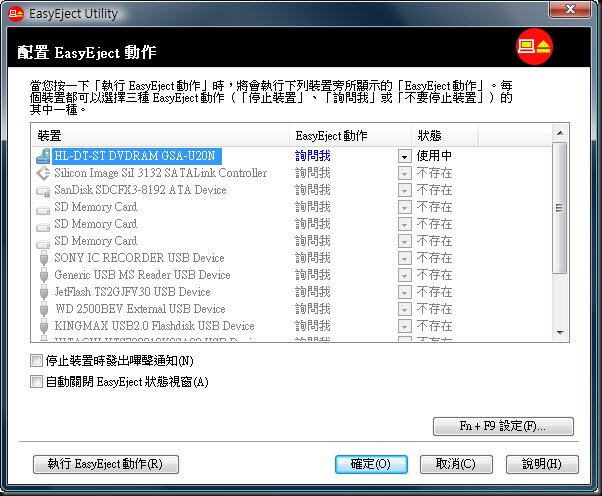
Task: Open action dropdown for WD 2500BEV External
Action: [404, 309]
